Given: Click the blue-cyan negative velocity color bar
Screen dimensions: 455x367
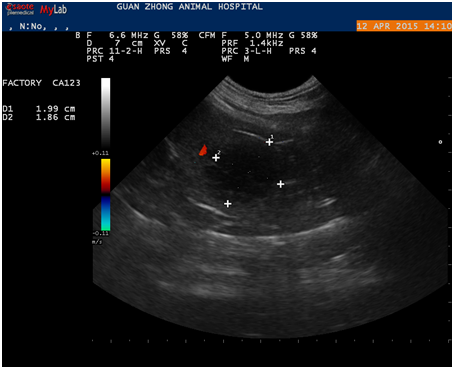Looking at the screenshot, I should pos(106,213).
